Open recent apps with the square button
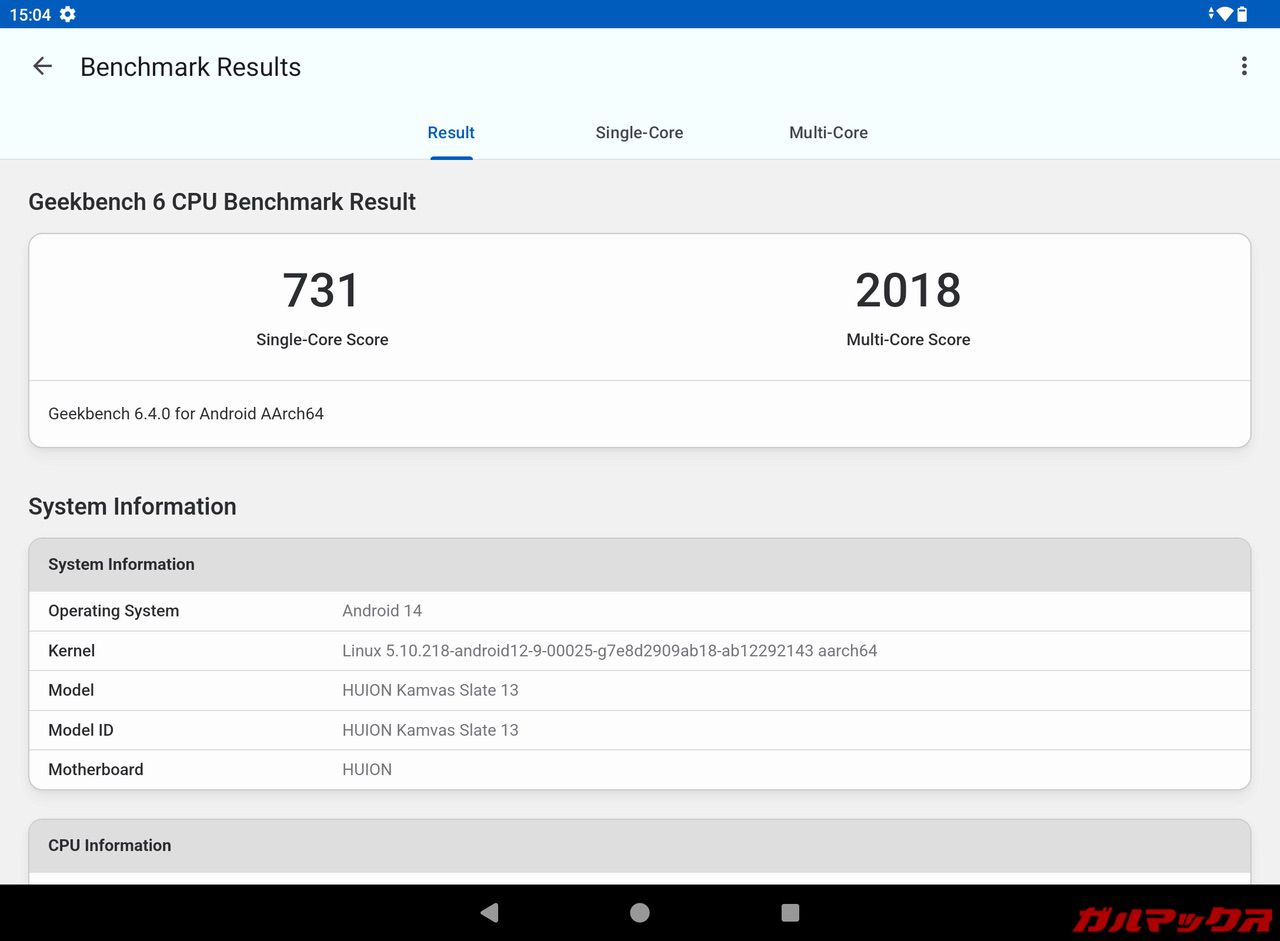 pos(790,912)
